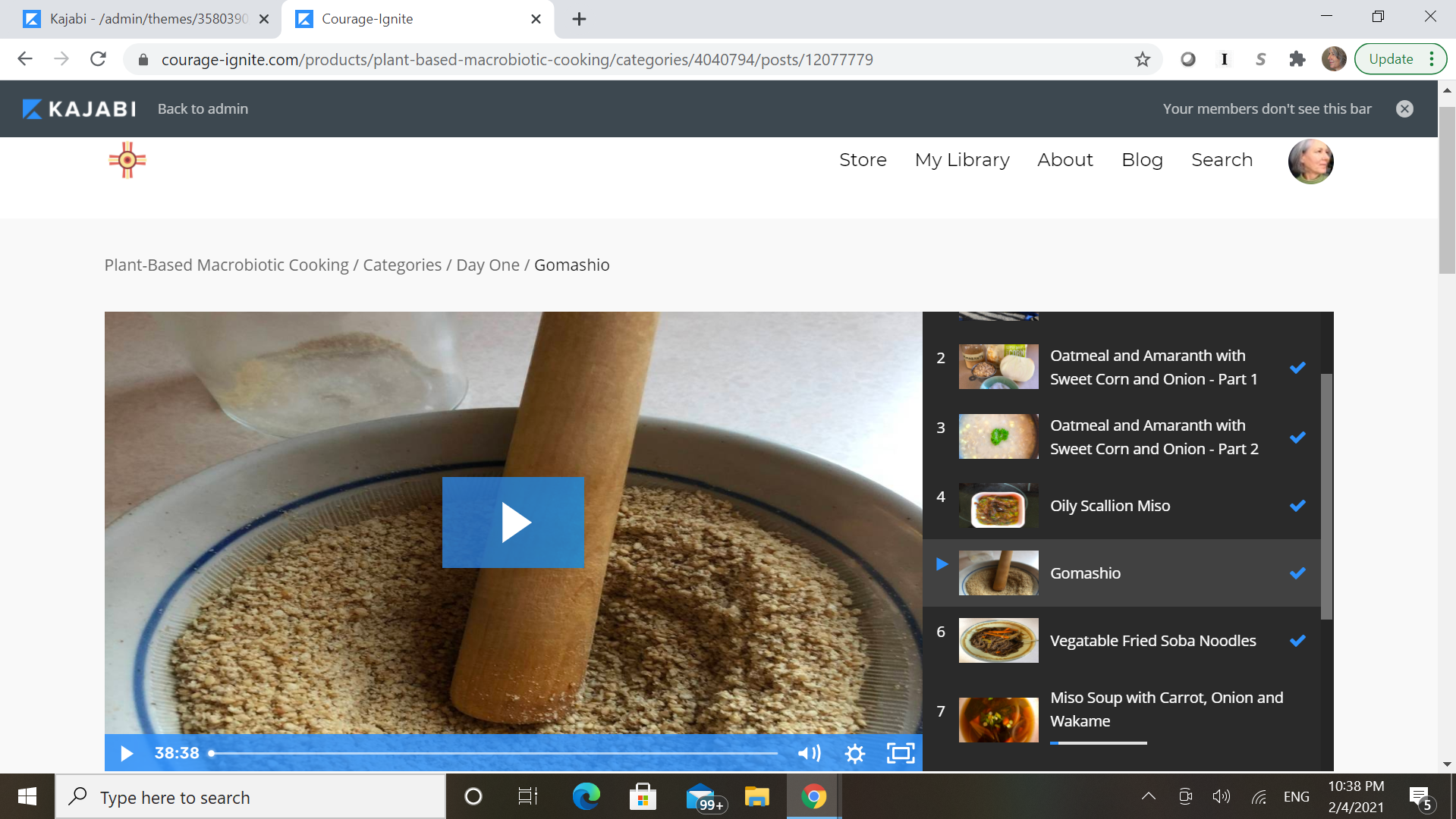Open Windows Task View
The height and width of the screenshot is (819, 1456).
pyautogui.click(x=527, y=796)
